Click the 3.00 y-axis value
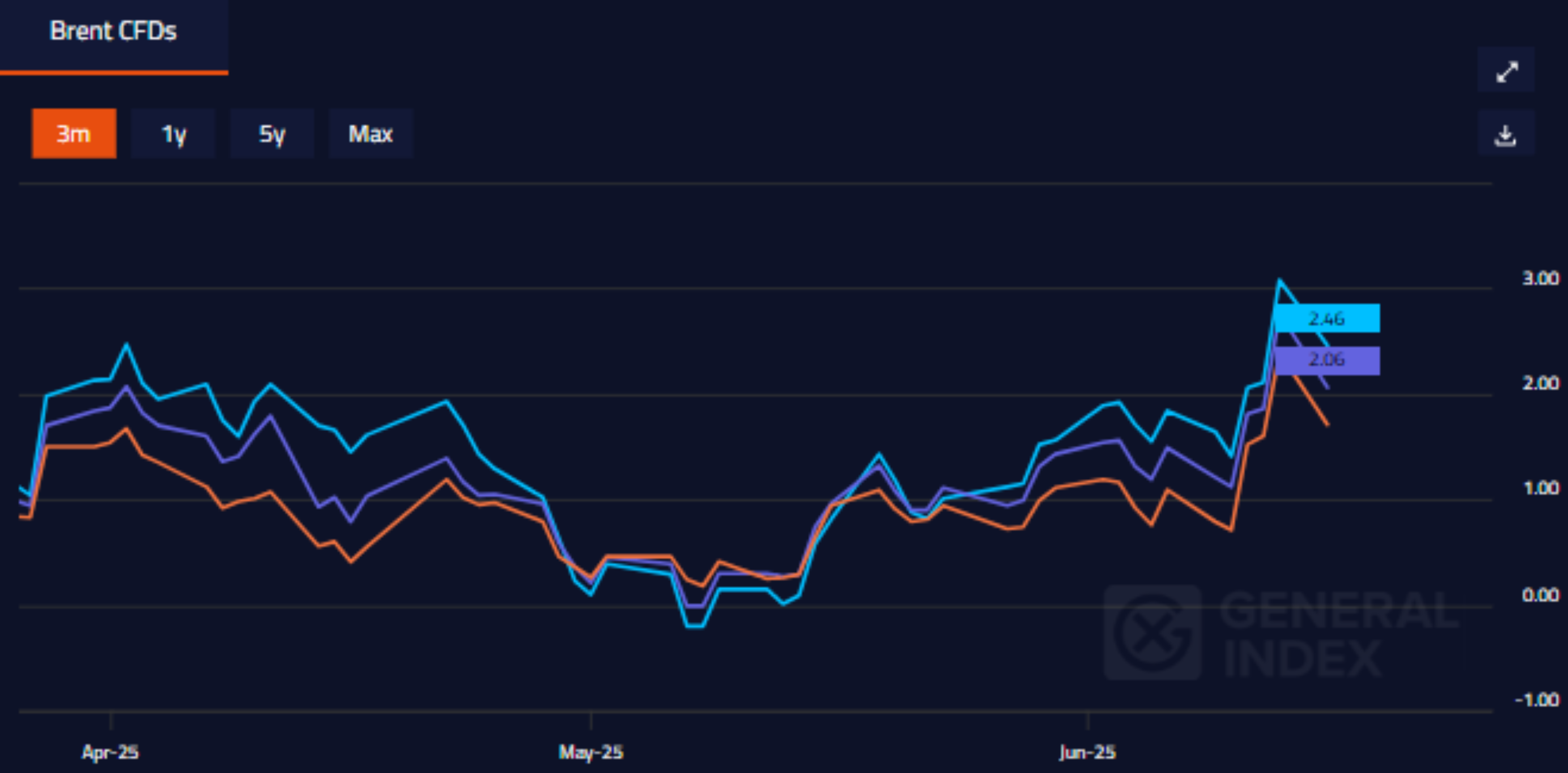Screen dimensions: 1568x773 tap(1541, 278)
